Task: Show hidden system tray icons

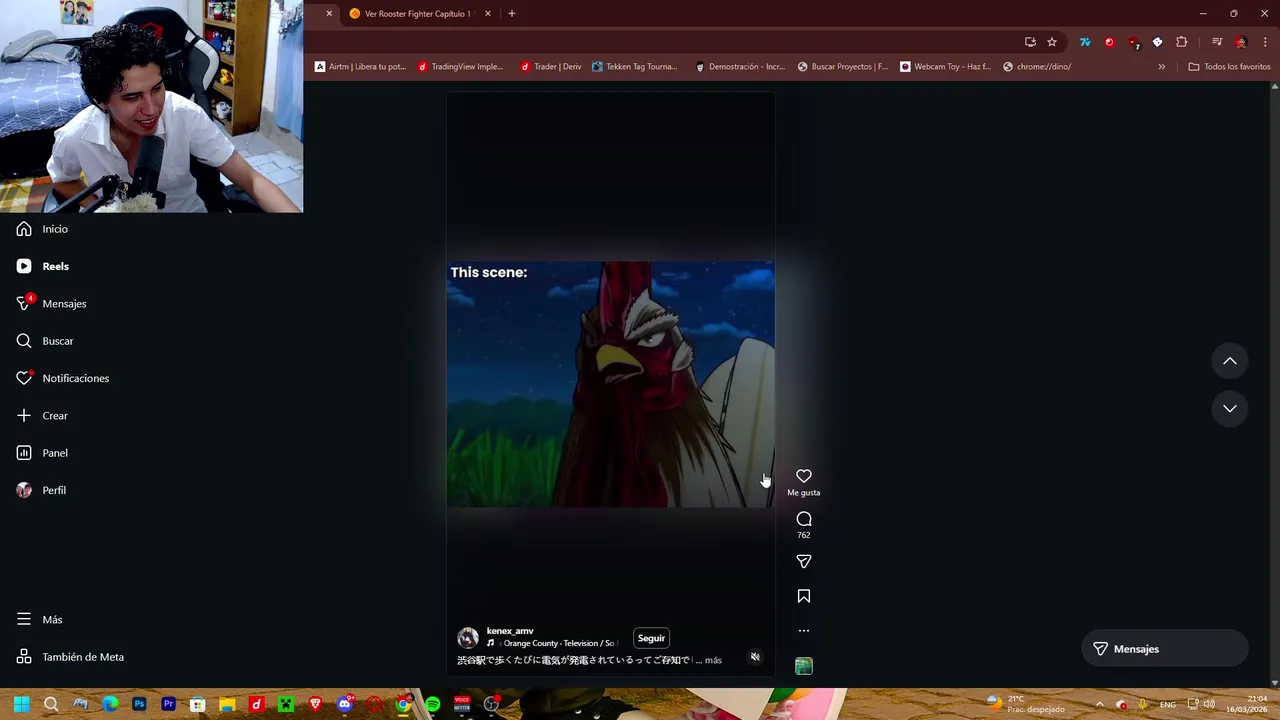Action: click(1099, 704)
